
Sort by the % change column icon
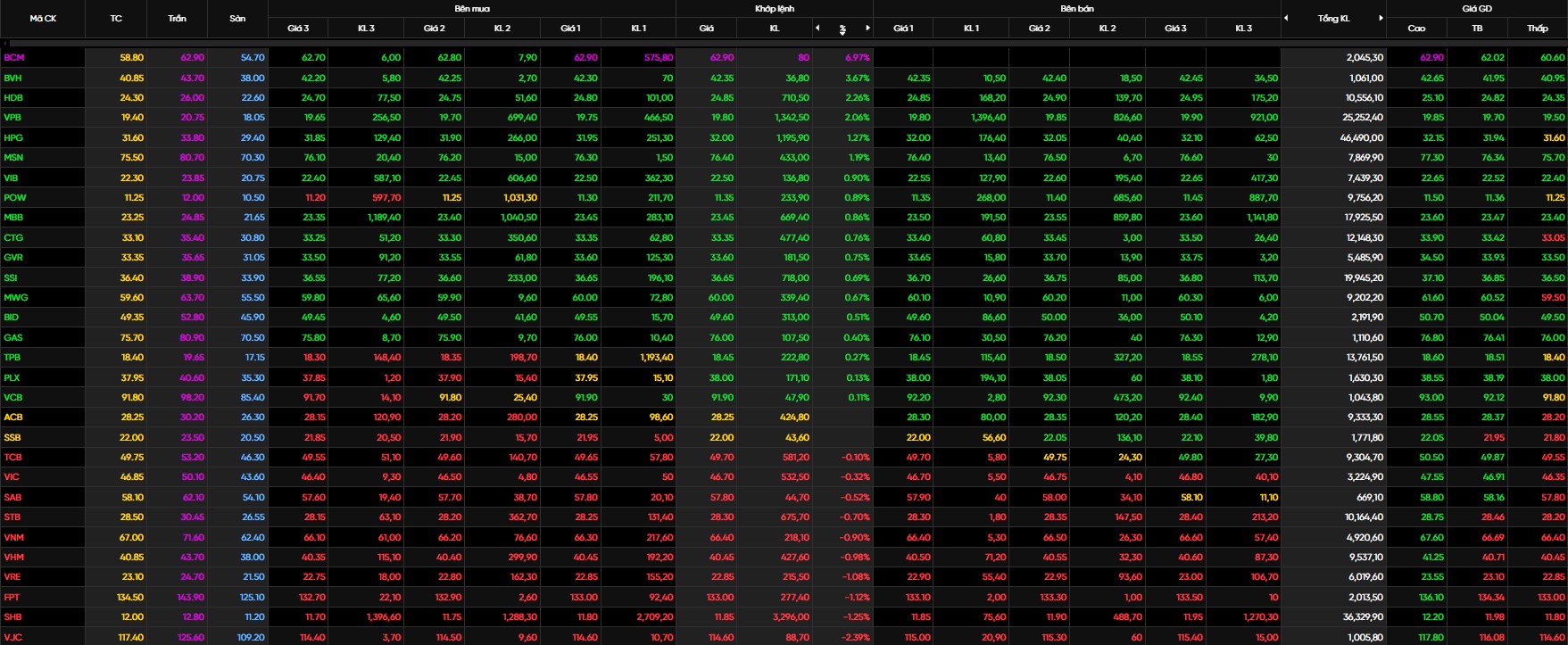coord(842,29)
